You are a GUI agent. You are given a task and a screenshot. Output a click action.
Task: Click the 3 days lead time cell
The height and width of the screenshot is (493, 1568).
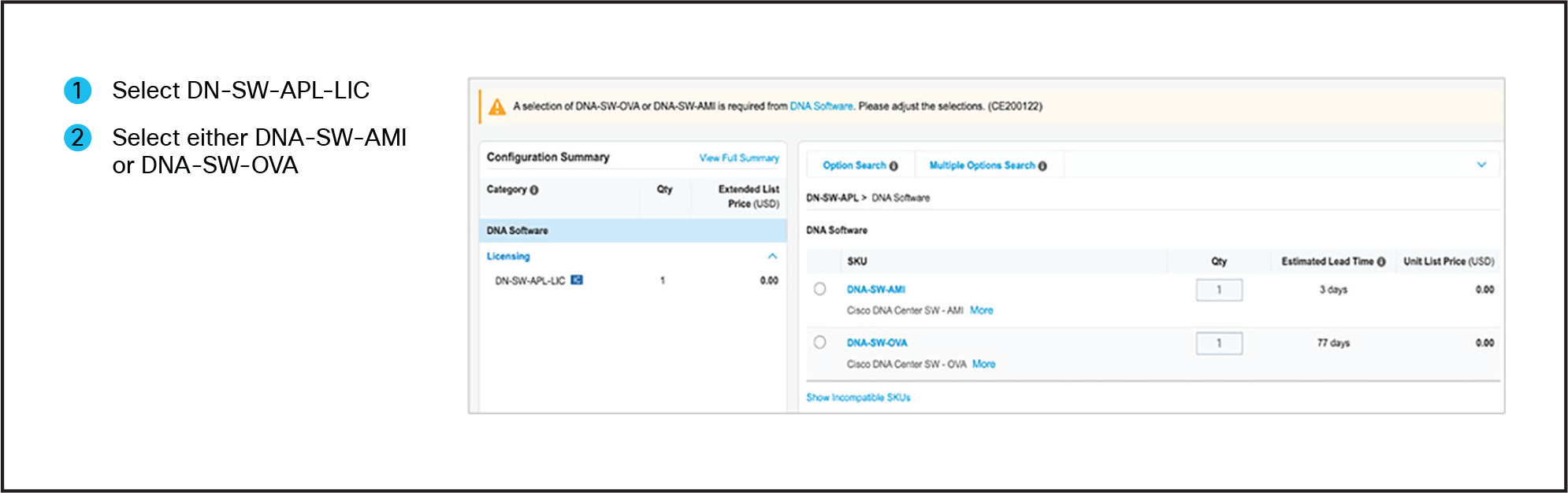coord(1333,290)
